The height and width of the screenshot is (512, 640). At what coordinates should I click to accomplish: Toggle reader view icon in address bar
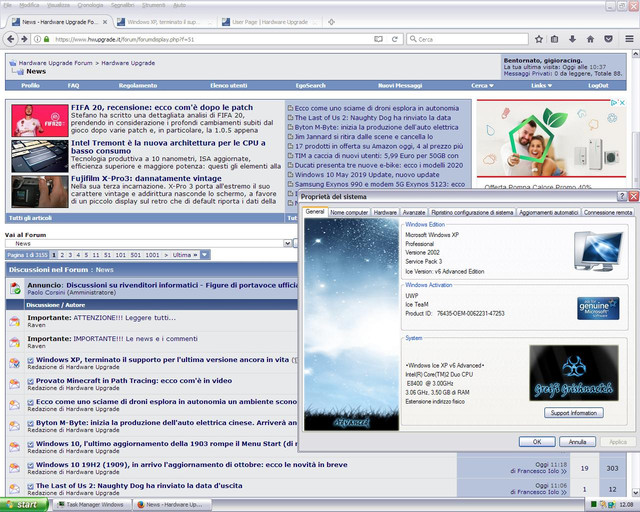378,39
